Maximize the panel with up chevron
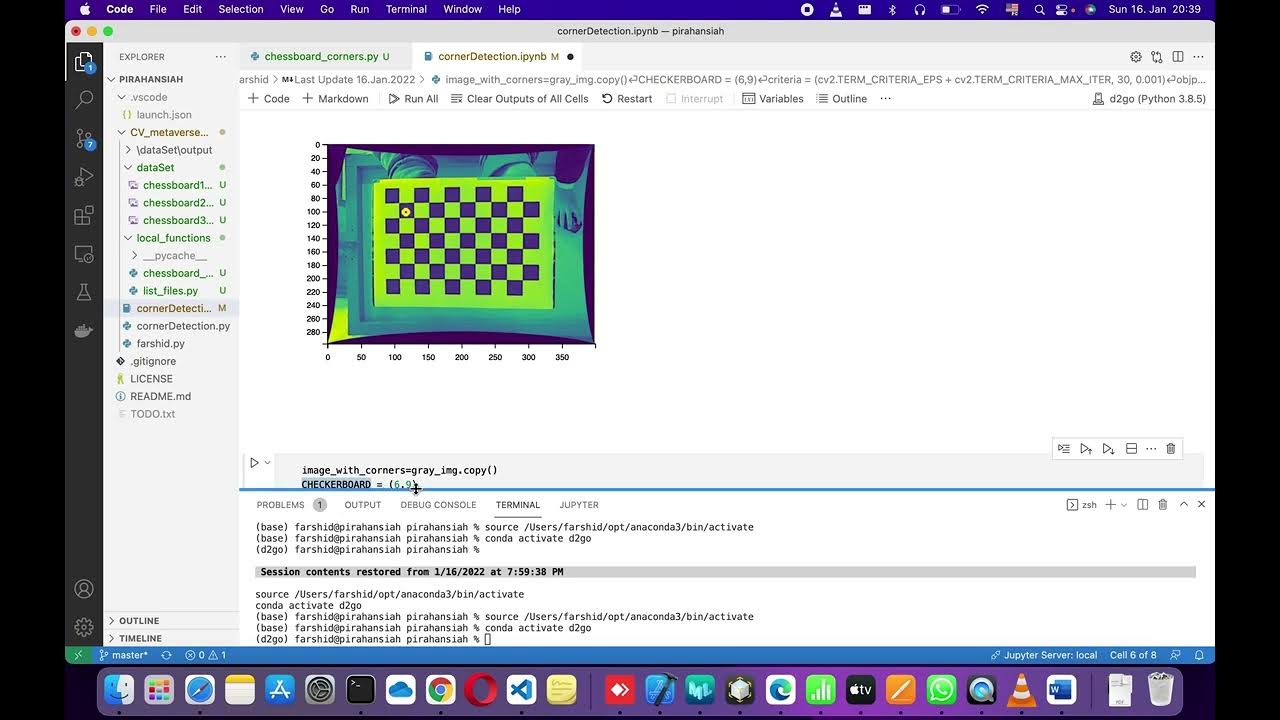1280x720 pixels. coord(1183,505)
